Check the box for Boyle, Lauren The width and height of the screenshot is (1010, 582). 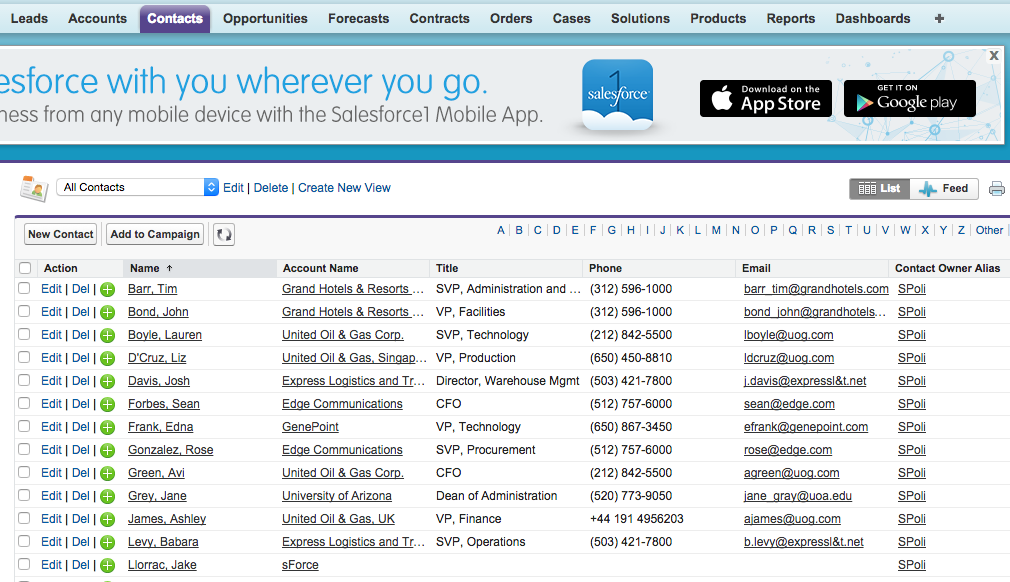(x=24, y=334)
